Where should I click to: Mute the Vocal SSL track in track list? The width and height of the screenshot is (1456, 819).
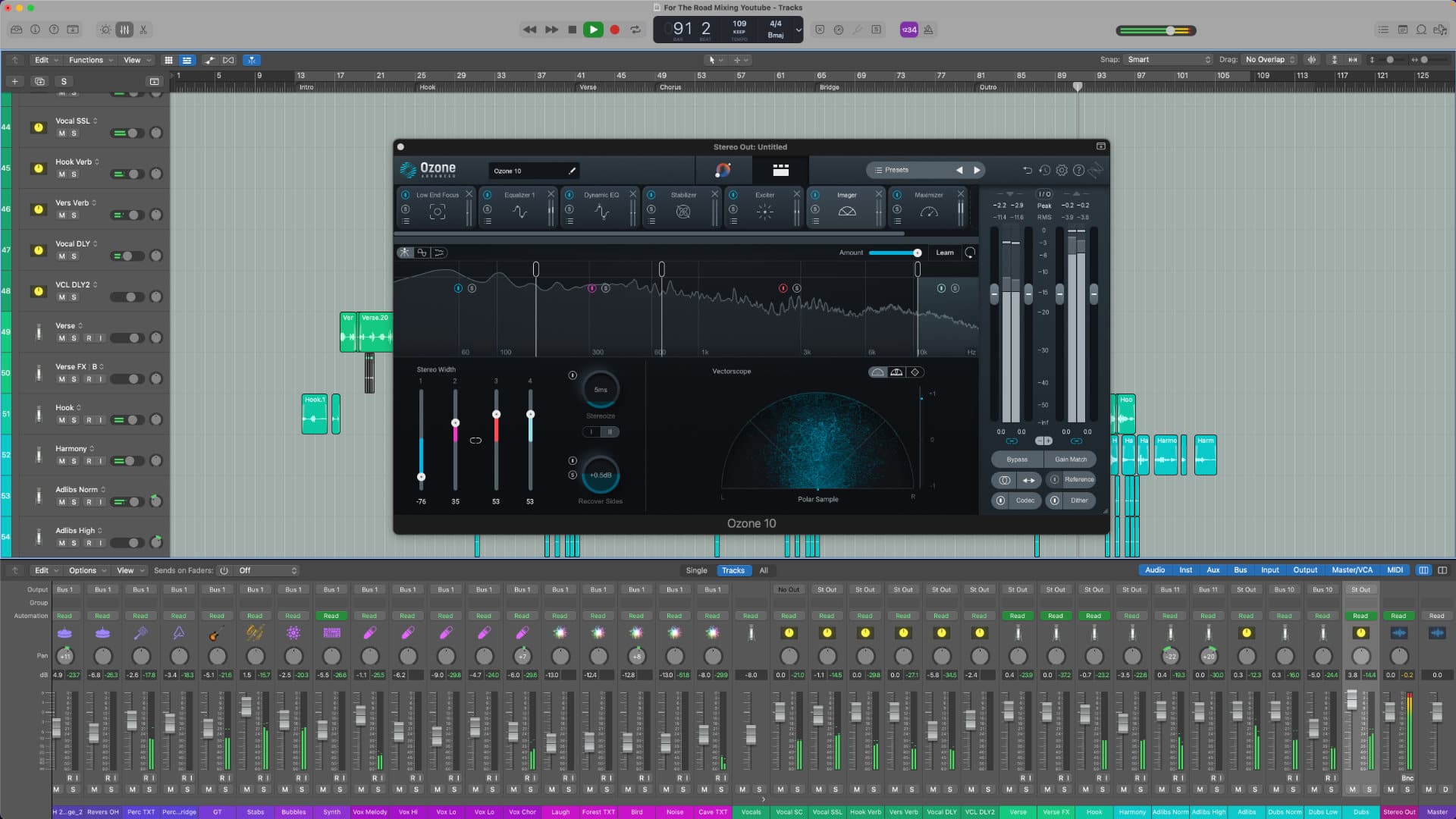click(x=61, y=133)
